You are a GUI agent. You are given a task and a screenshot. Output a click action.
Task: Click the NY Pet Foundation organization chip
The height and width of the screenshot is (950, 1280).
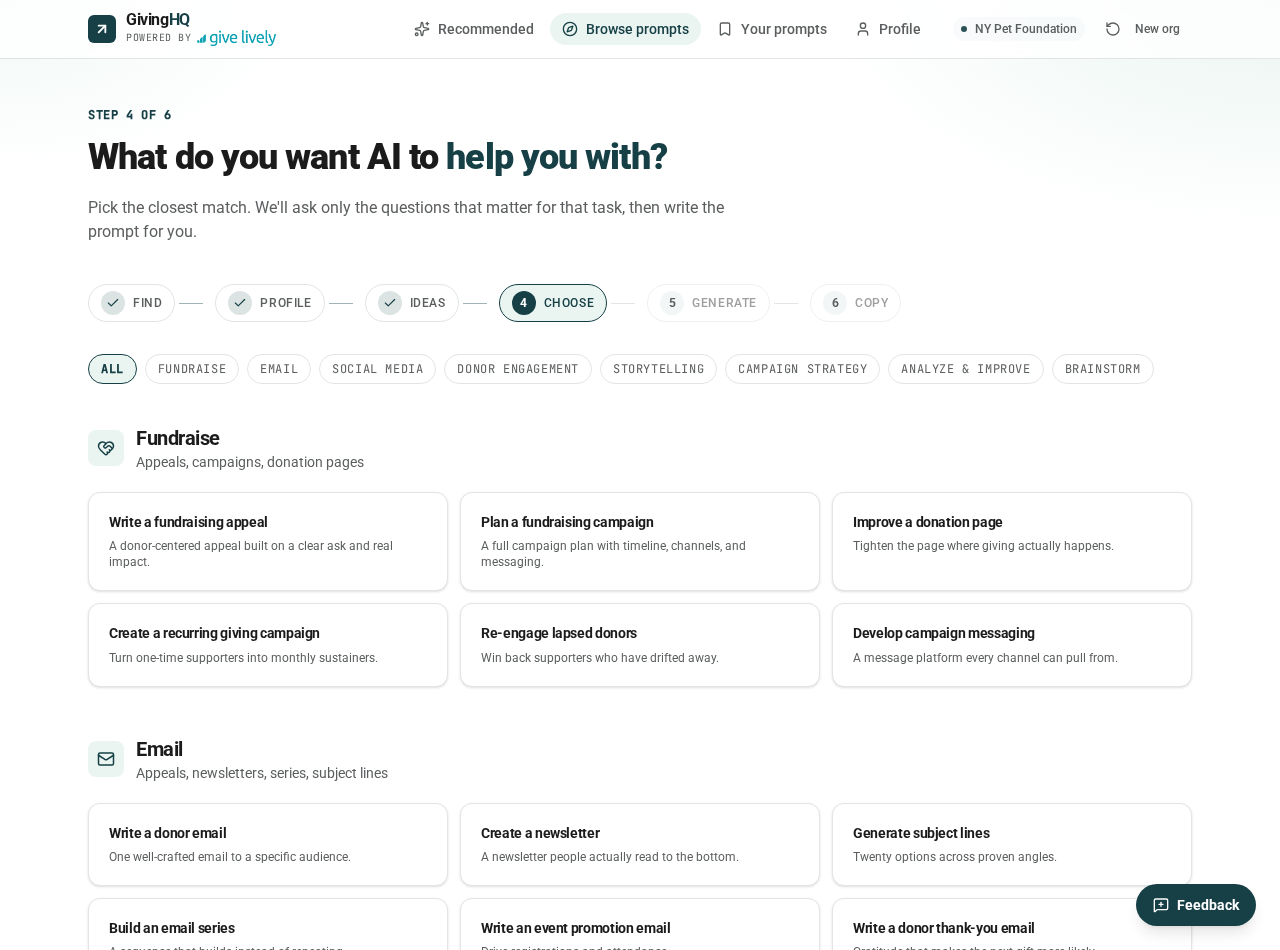[1018, 29]
